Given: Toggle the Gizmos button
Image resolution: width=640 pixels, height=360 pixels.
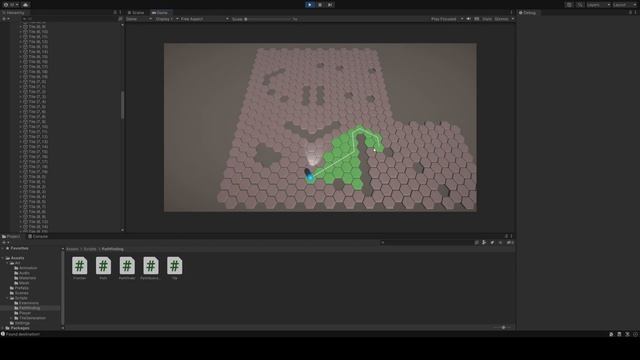Looking at the screenshot, I should click(502, 19).
